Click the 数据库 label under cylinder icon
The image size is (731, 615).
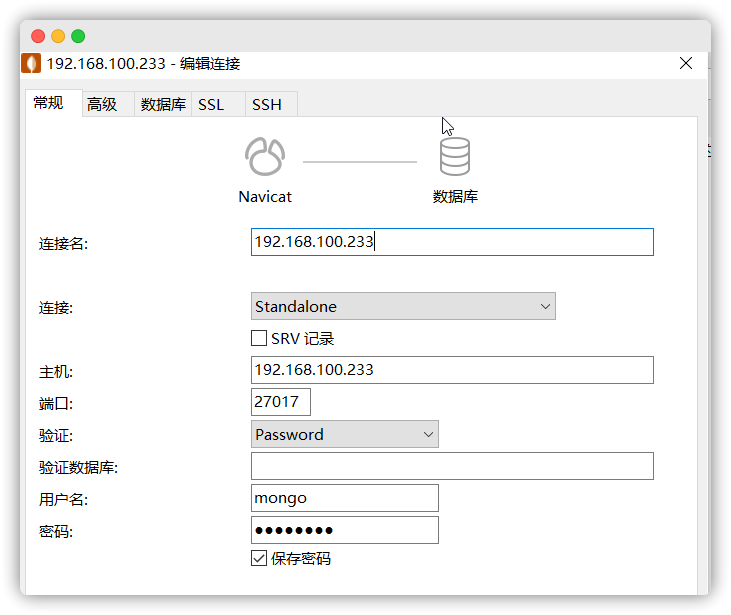click(455, 197)
